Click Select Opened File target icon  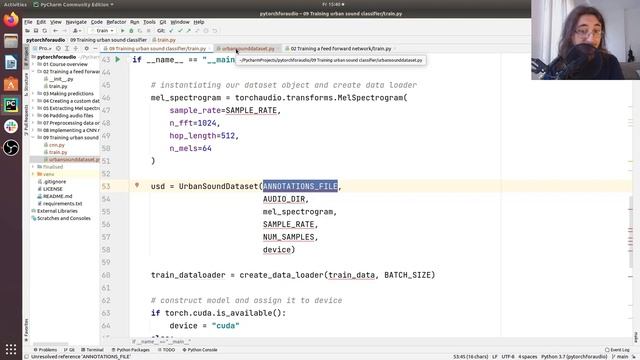(58, 48)
